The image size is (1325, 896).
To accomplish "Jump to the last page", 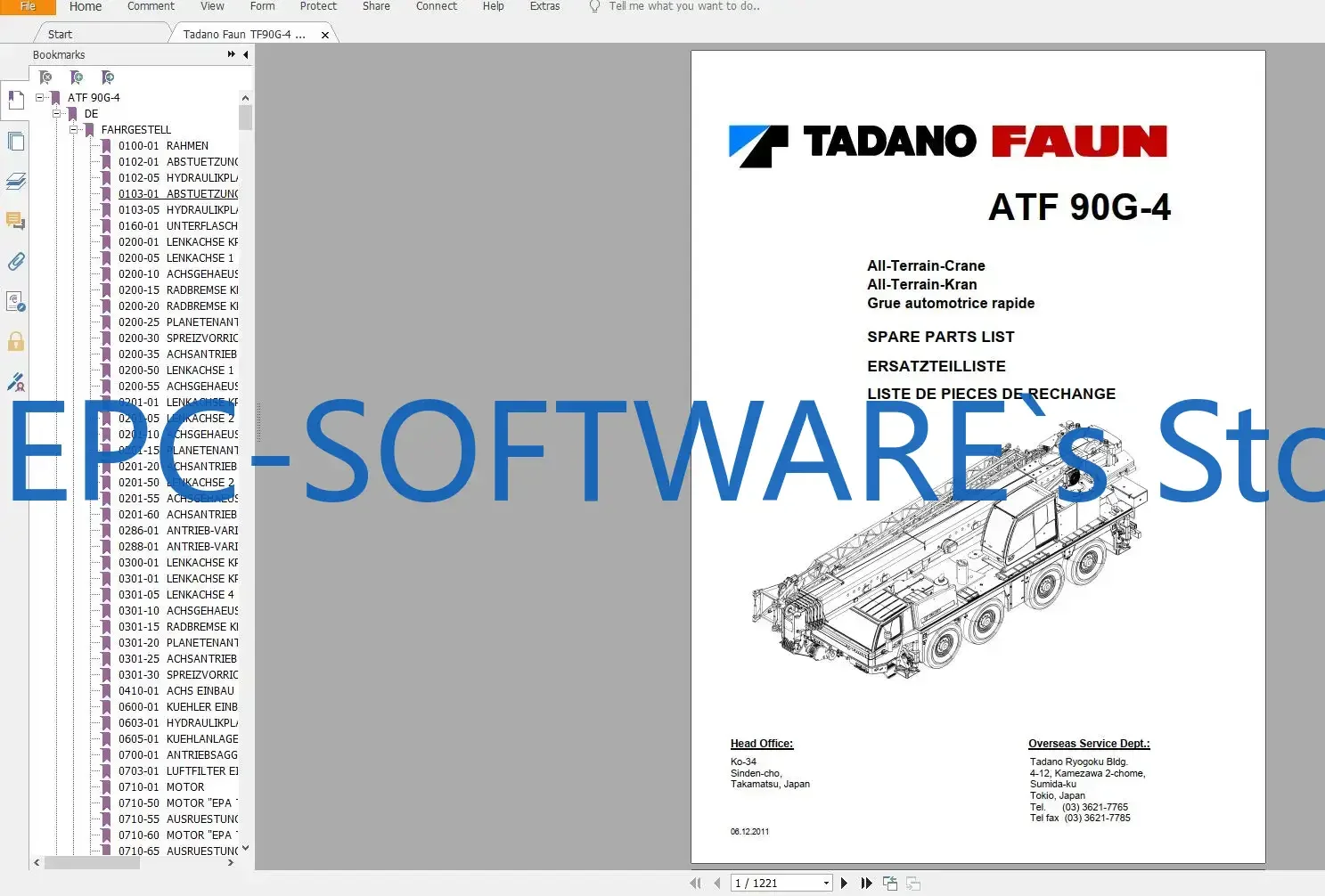I will pyautogui.click(x=866, y=883).
